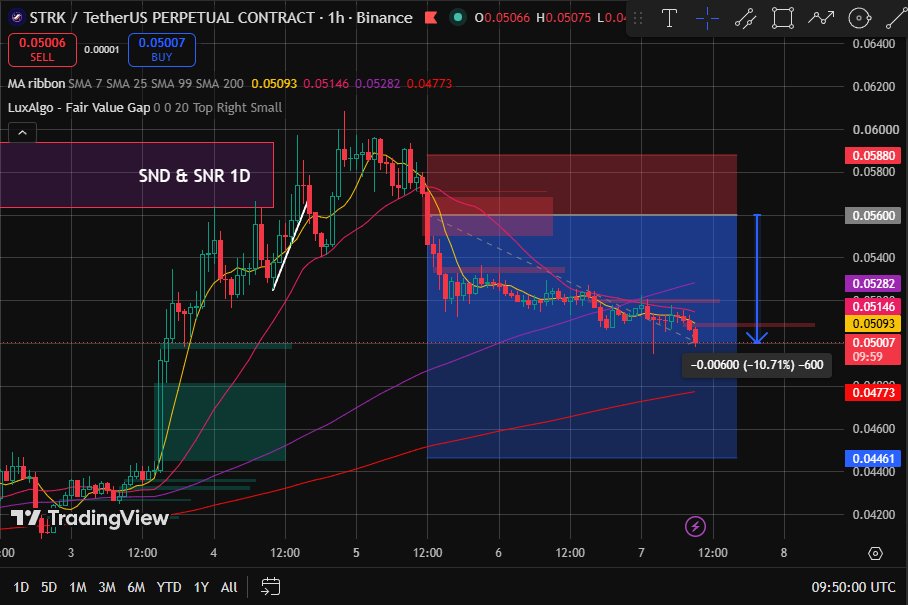Click the 0.05007 current price label

[873, 349]
